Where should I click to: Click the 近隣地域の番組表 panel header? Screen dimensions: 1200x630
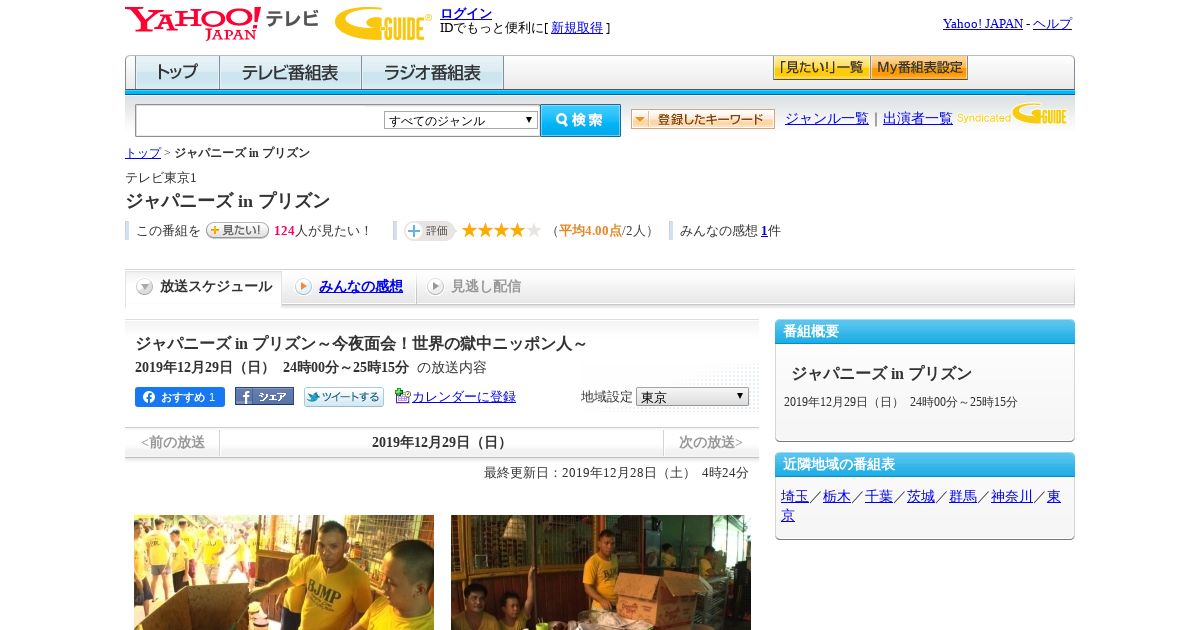tap(925, 465)
